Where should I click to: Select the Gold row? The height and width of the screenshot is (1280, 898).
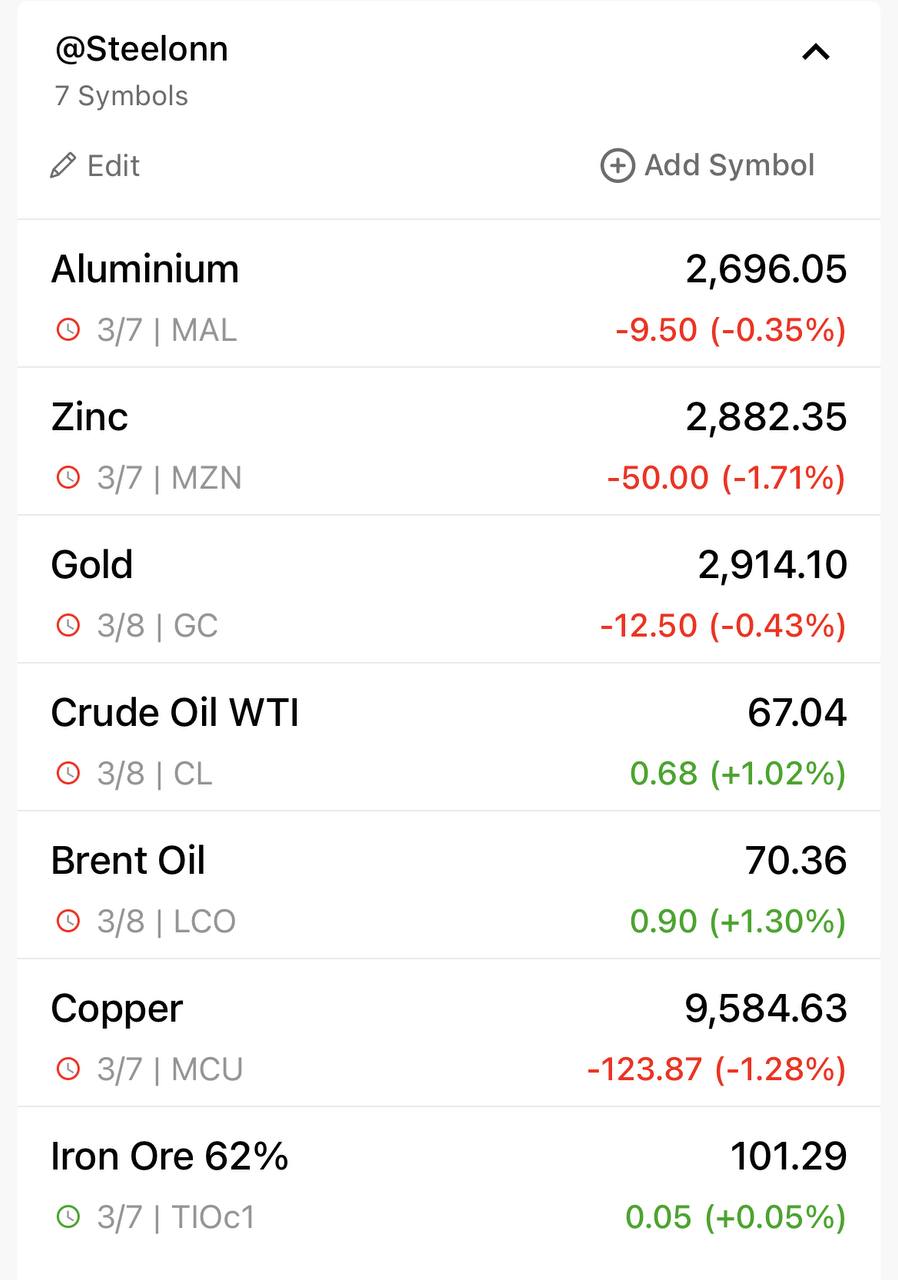click(x=449, y=590)
